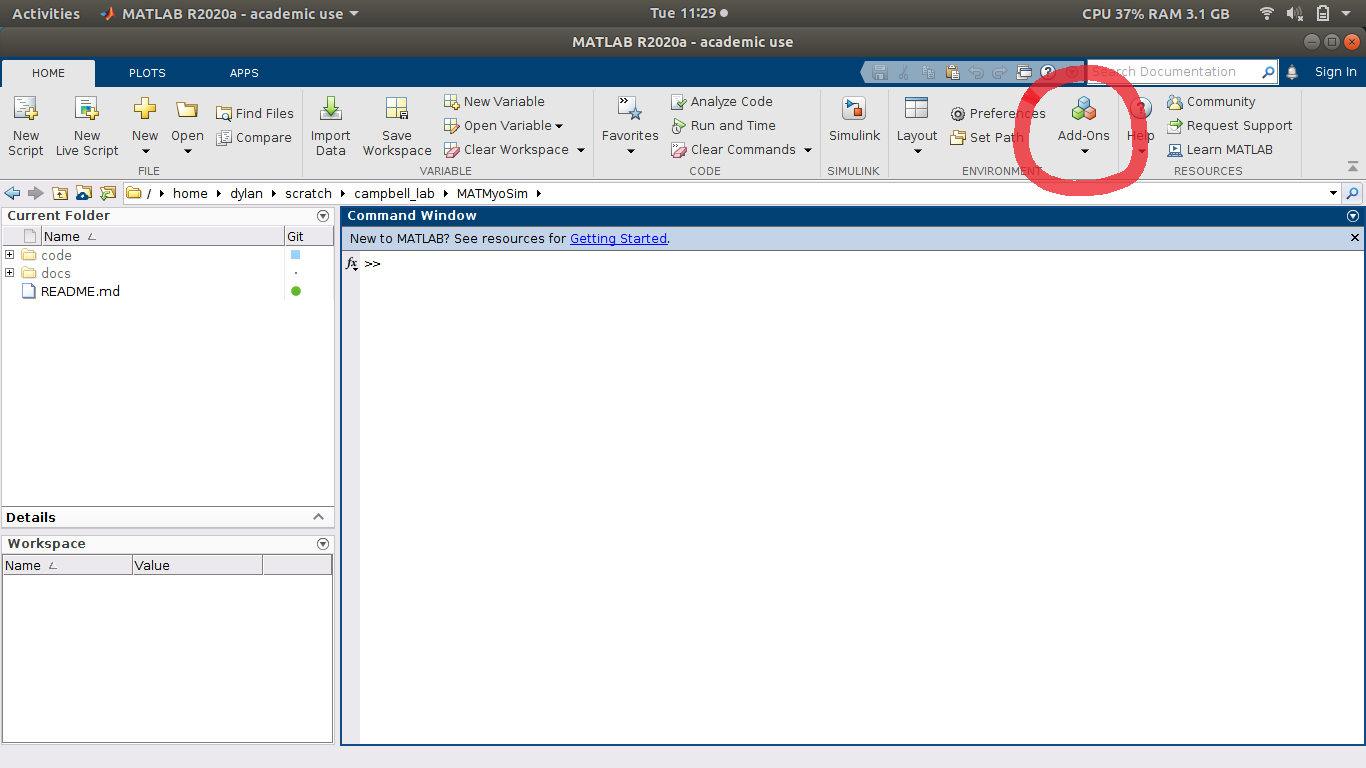Click Run and Time button

(x=724, y=125)
